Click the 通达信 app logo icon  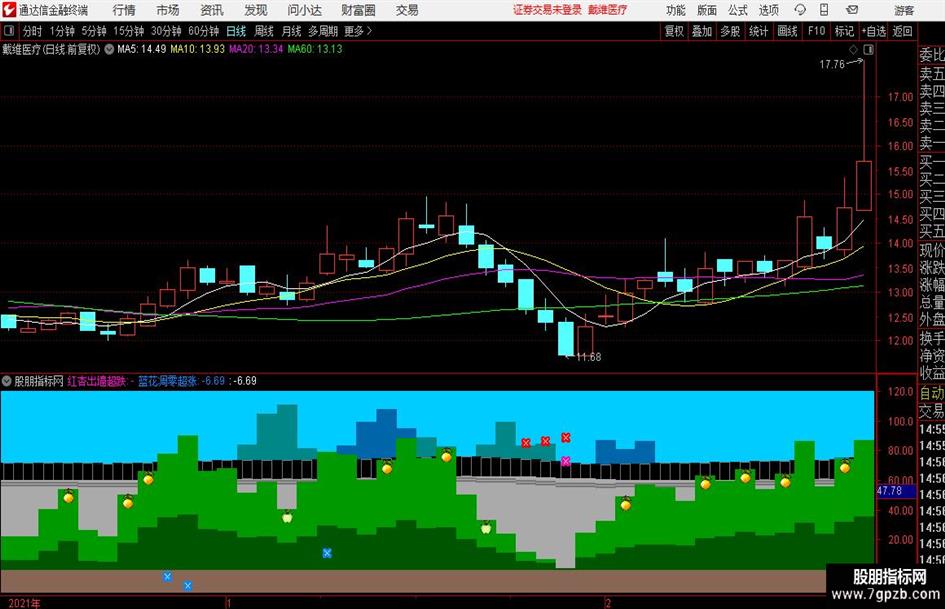9,10
